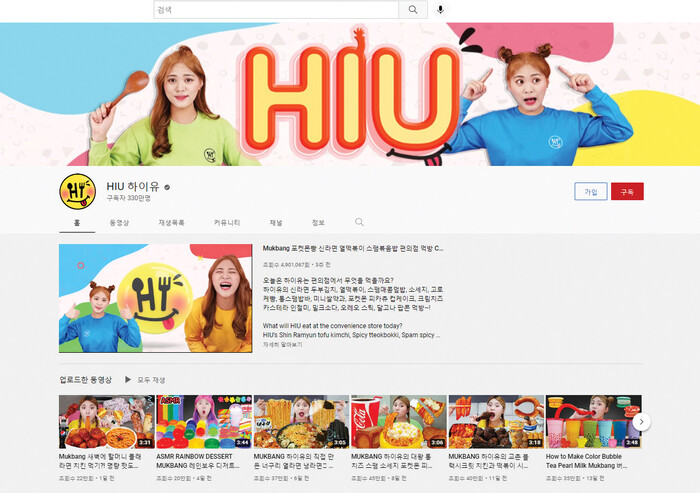Image resolution: width=700 pixels, height=493 pixels.
Task: Select the 채널 tab
Action: pyautogui.click(x=276, y=222)
